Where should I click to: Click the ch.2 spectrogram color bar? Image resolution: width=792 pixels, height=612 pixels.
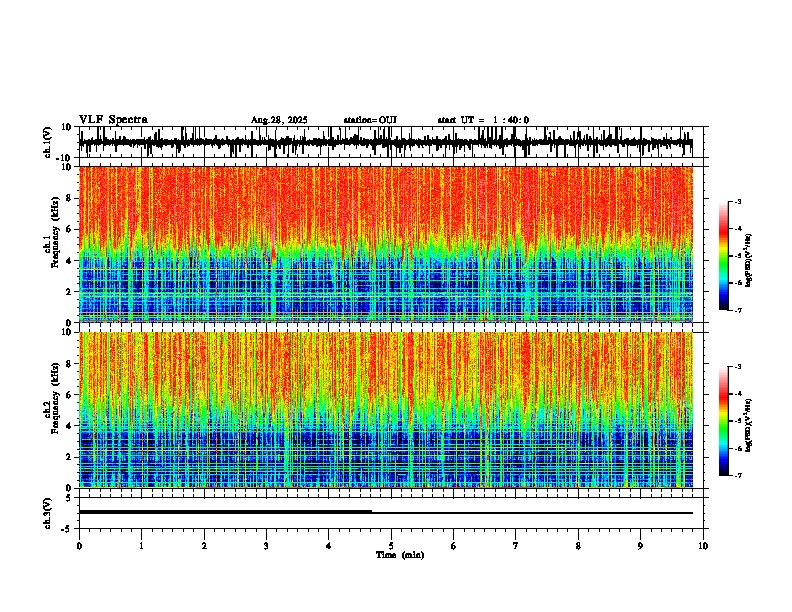(724, 421)
